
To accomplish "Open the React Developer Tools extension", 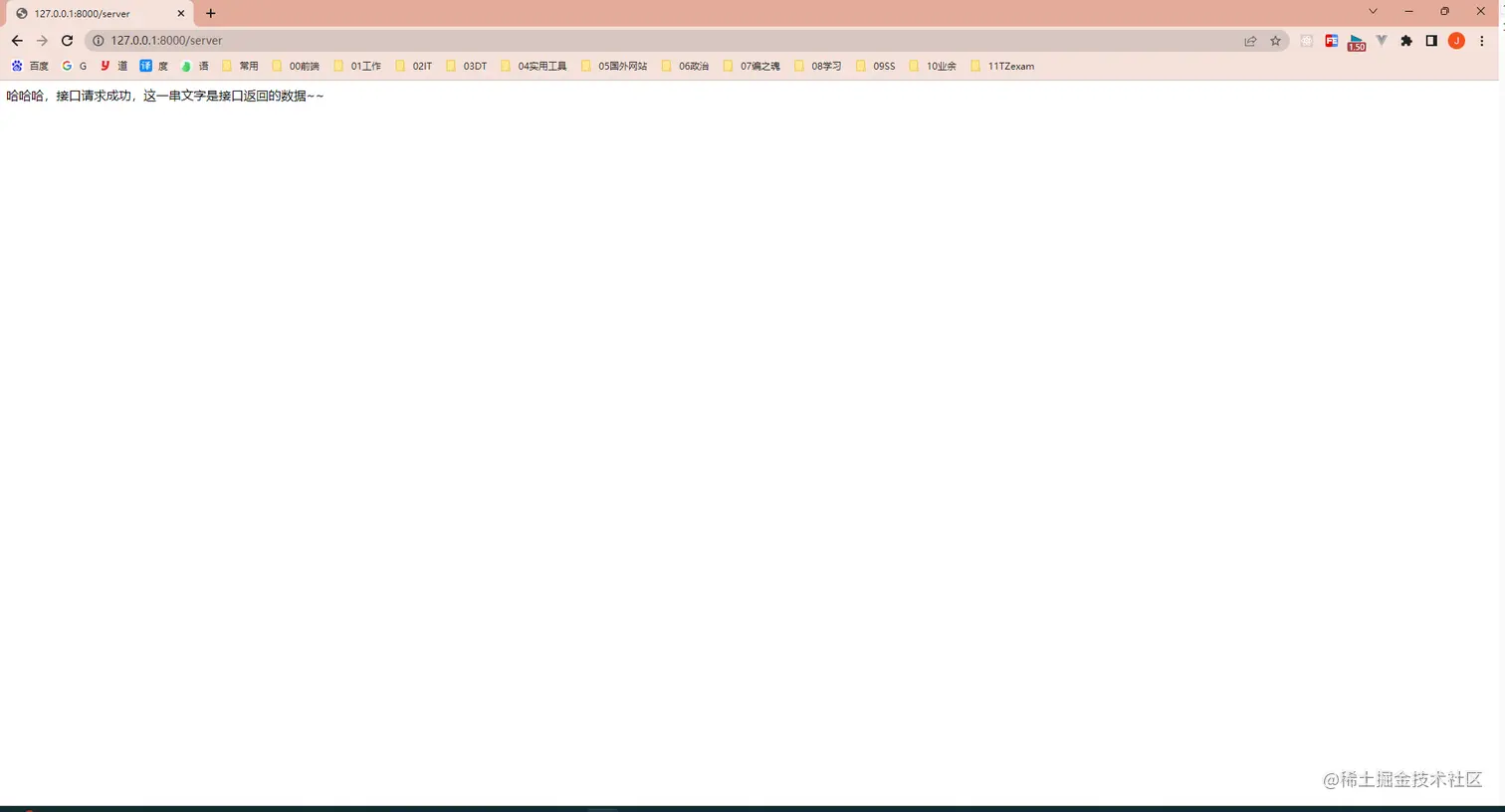I will [x=1307, y=41].
